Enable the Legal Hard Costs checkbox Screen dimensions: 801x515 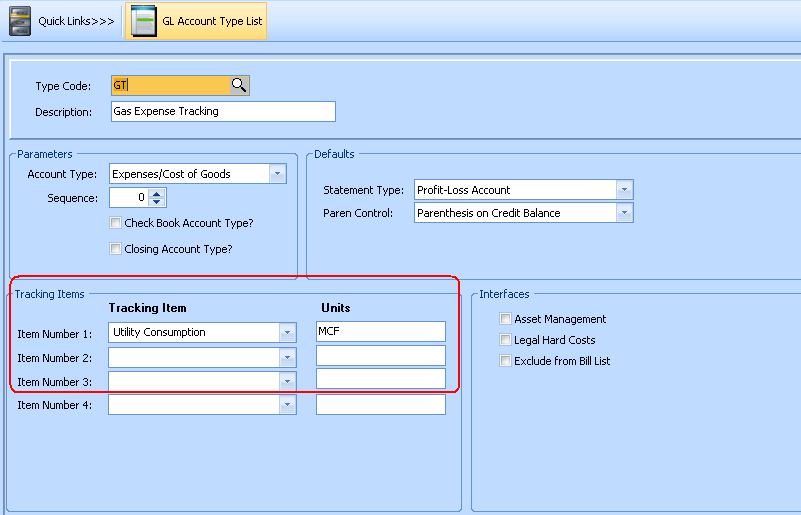(x=506, y=340)
